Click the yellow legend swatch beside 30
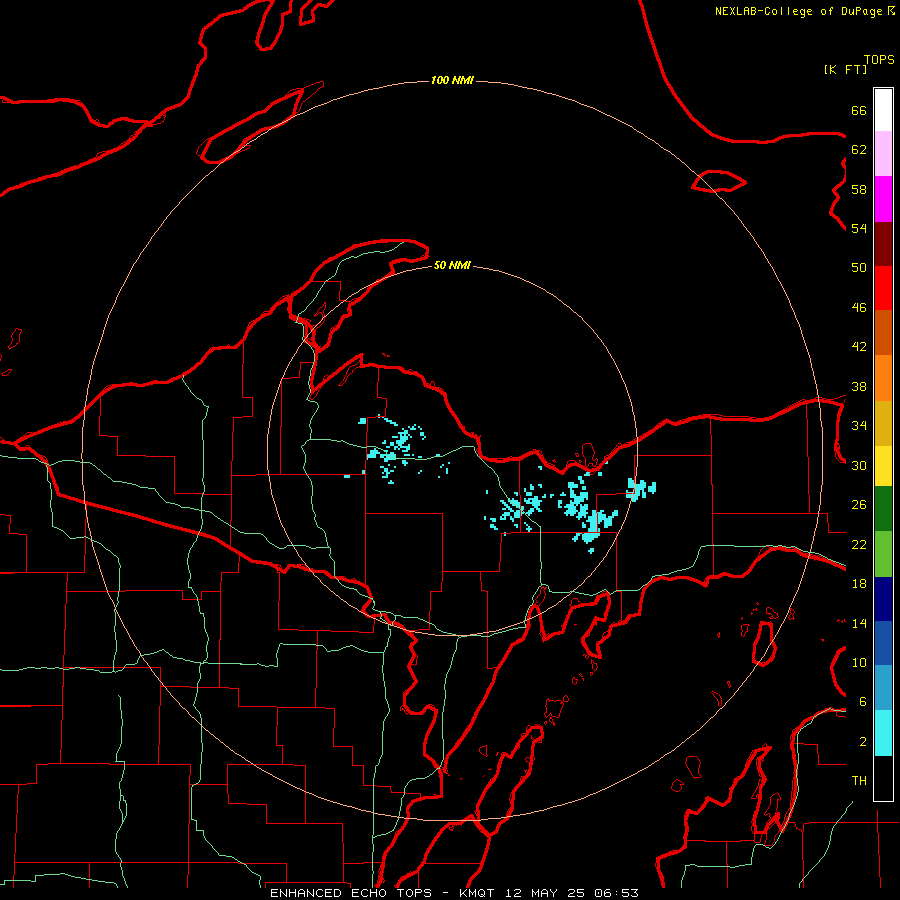Image resolution: width=900 pixels, height=900 pixels. [883, 466]
